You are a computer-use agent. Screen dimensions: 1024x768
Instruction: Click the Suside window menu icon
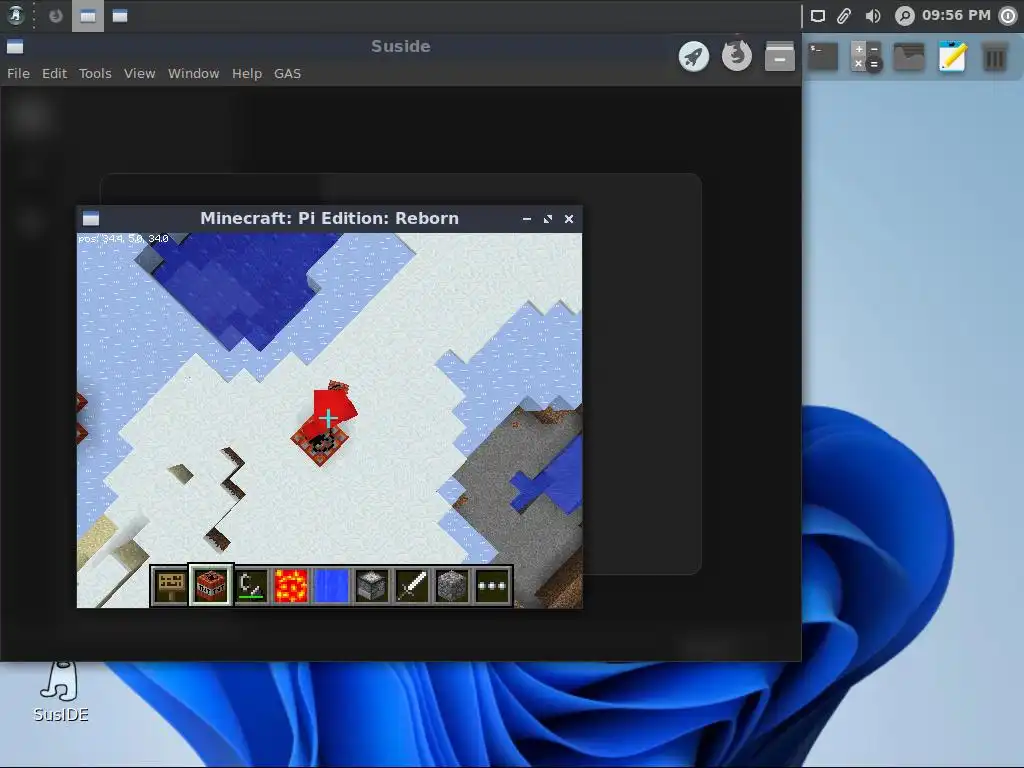coord(15,46)
